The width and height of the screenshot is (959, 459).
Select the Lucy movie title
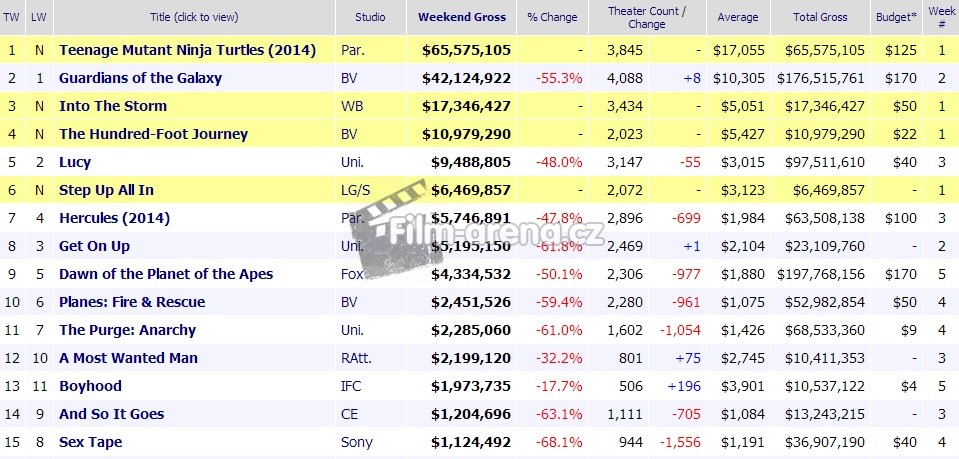[75, 162]
